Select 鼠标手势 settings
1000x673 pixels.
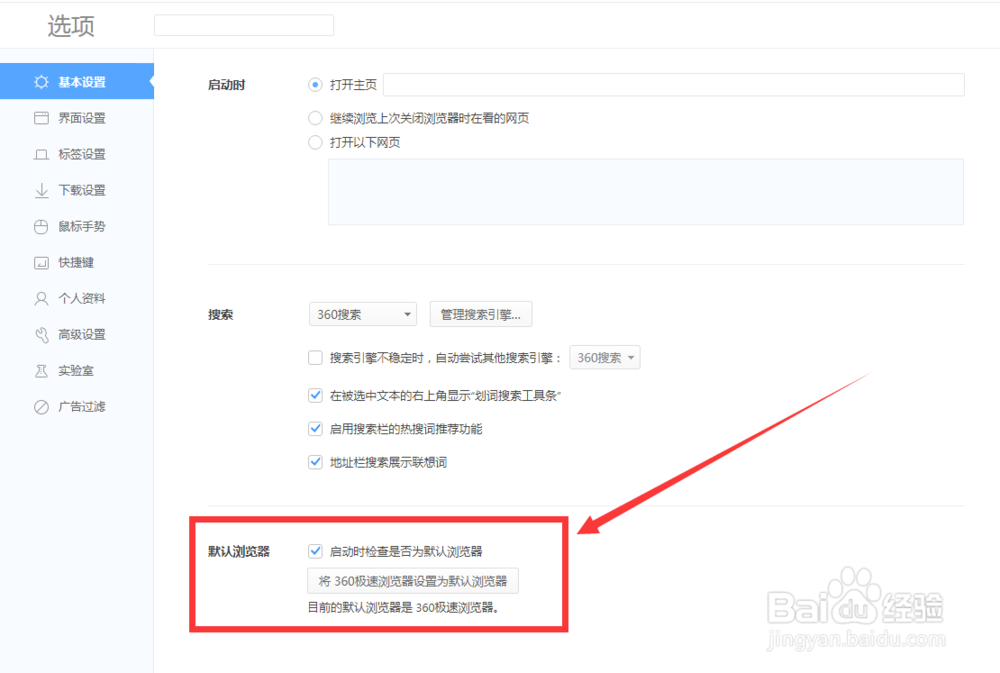click(77, 226)
